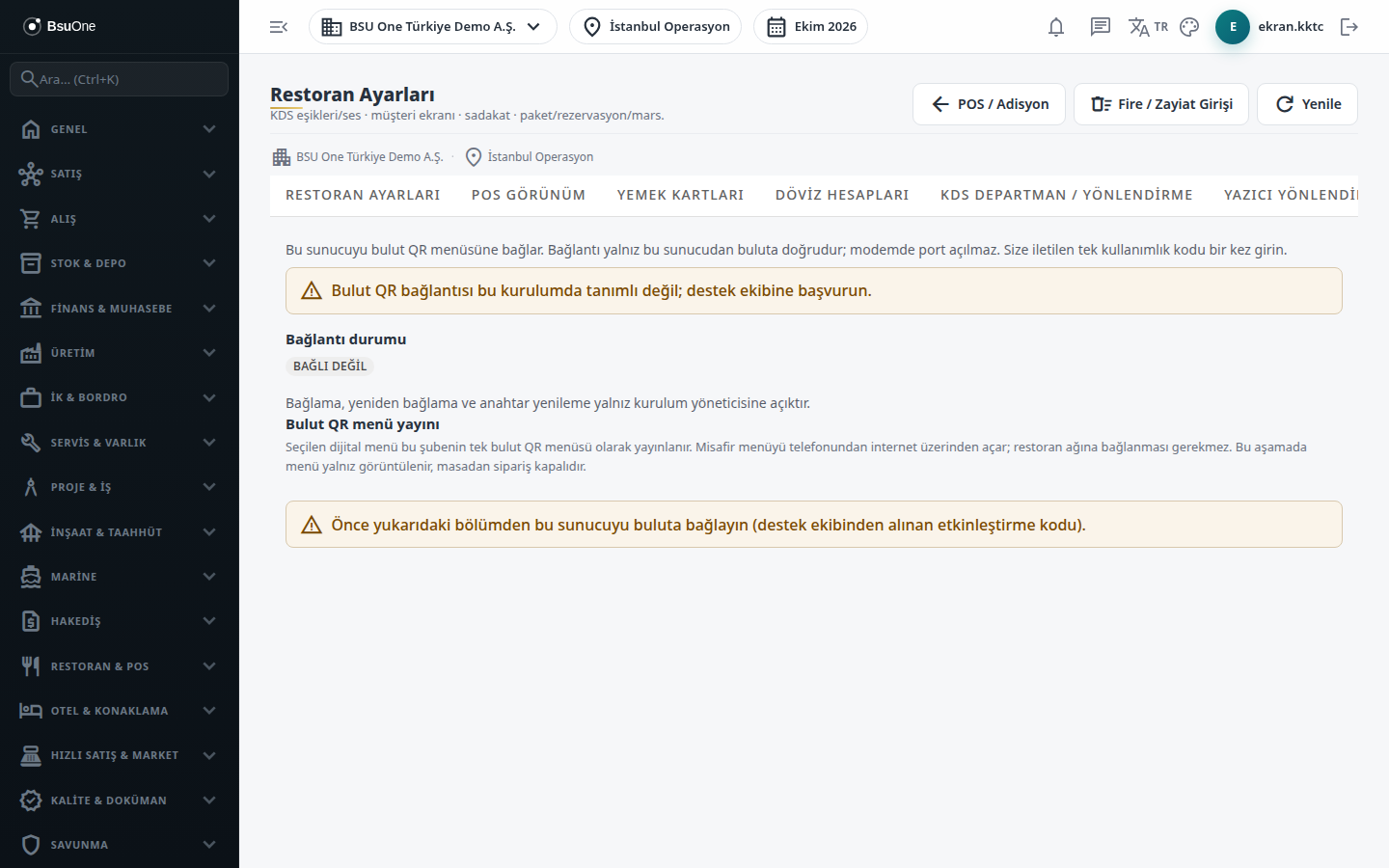Open notifications bell icon

pos(1056,27)
